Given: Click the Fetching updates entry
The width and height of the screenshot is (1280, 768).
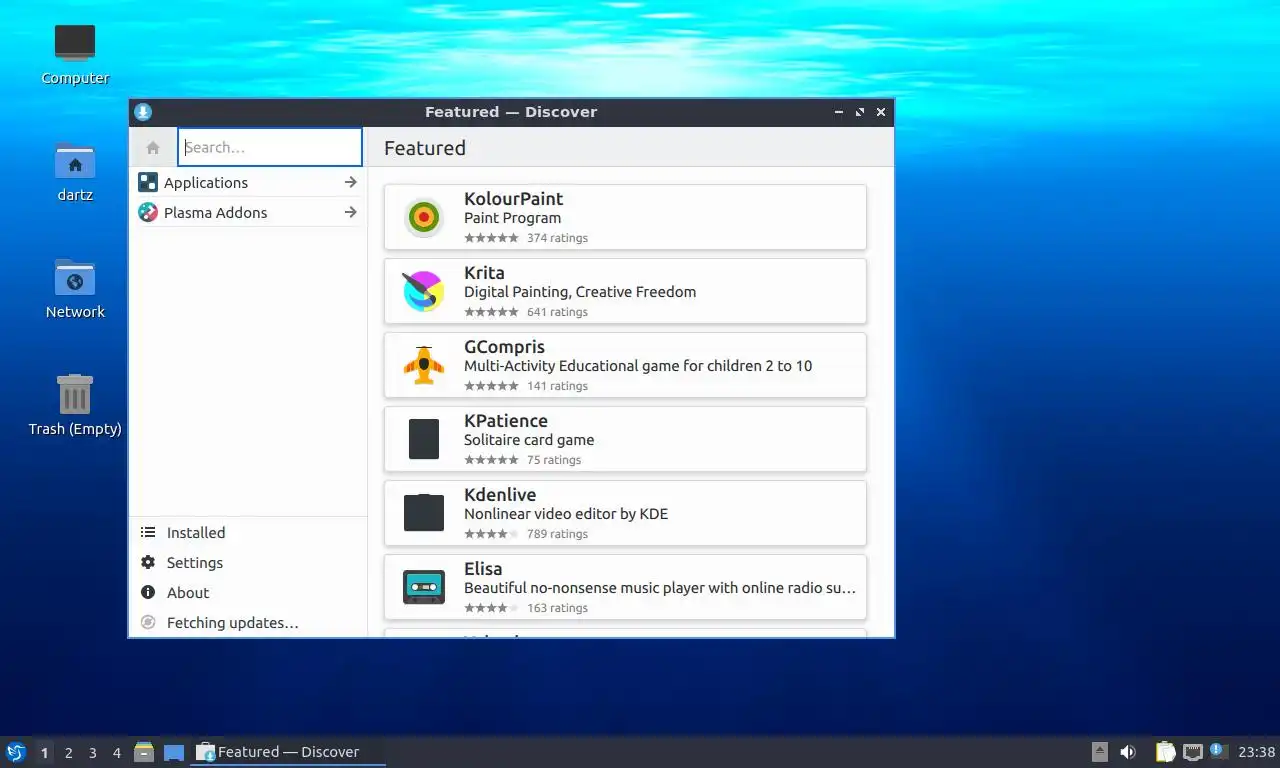Looking at the screenshot, I should point(248,622).
